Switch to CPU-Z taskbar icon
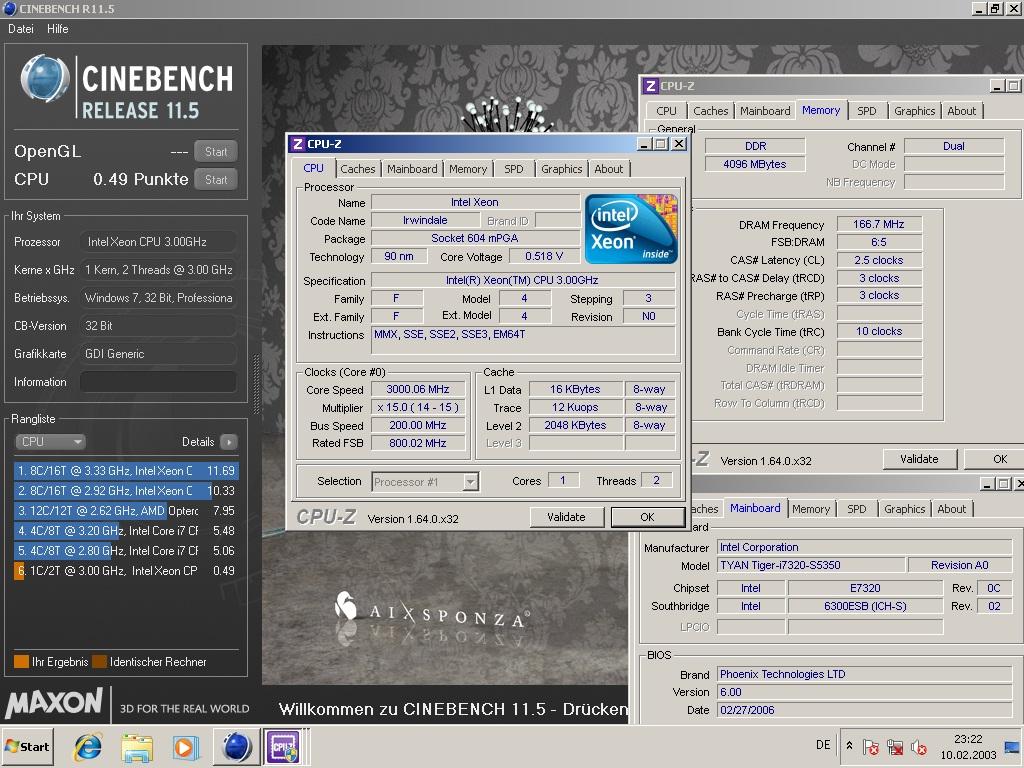This screenshot has height=768, width=1024. [283, 747]
